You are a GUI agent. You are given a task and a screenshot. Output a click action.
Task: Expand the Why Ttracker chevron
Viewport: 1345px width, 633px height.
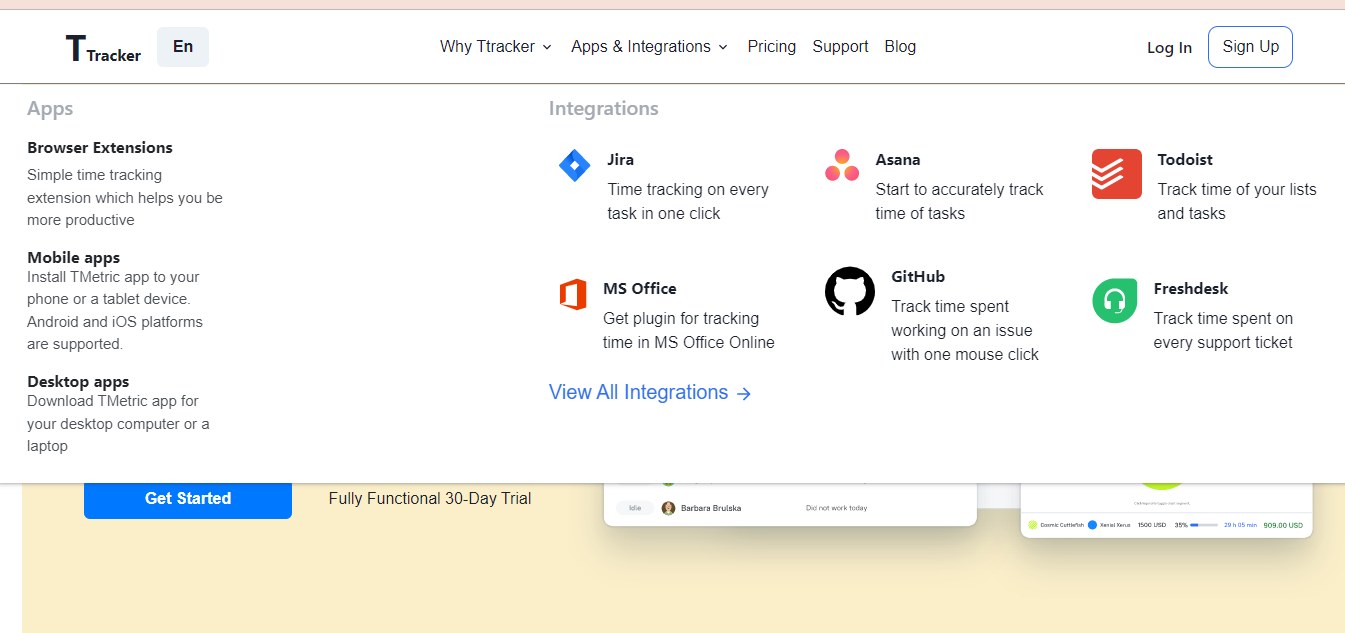click(547, 47)
